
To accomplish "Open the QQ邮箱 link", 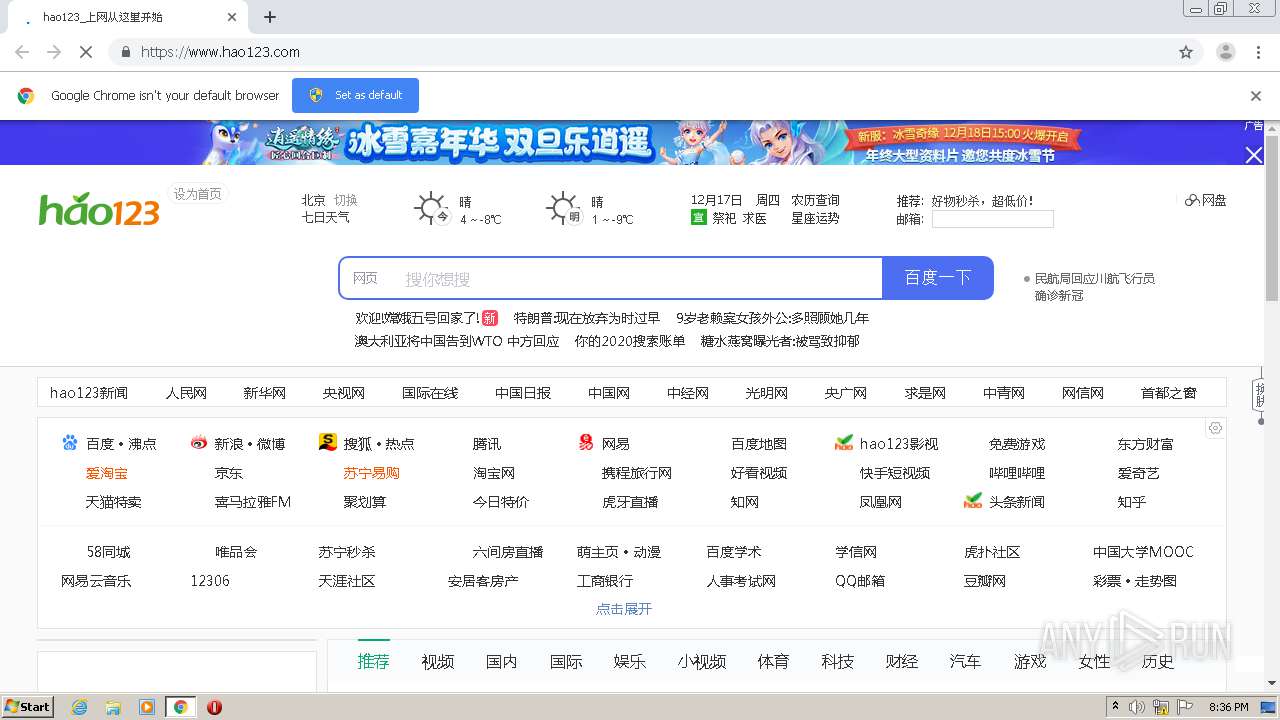I will (x=860, y=580).
